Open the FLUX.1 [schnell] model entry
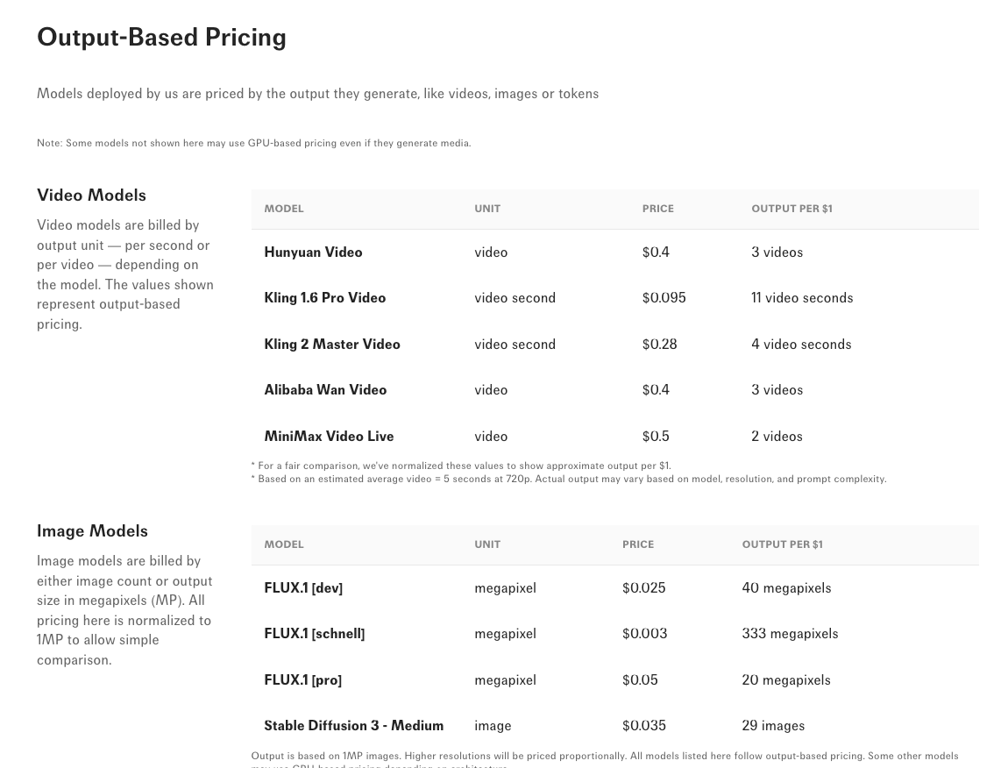The image size is (1008, 768). tap(314, 634)
